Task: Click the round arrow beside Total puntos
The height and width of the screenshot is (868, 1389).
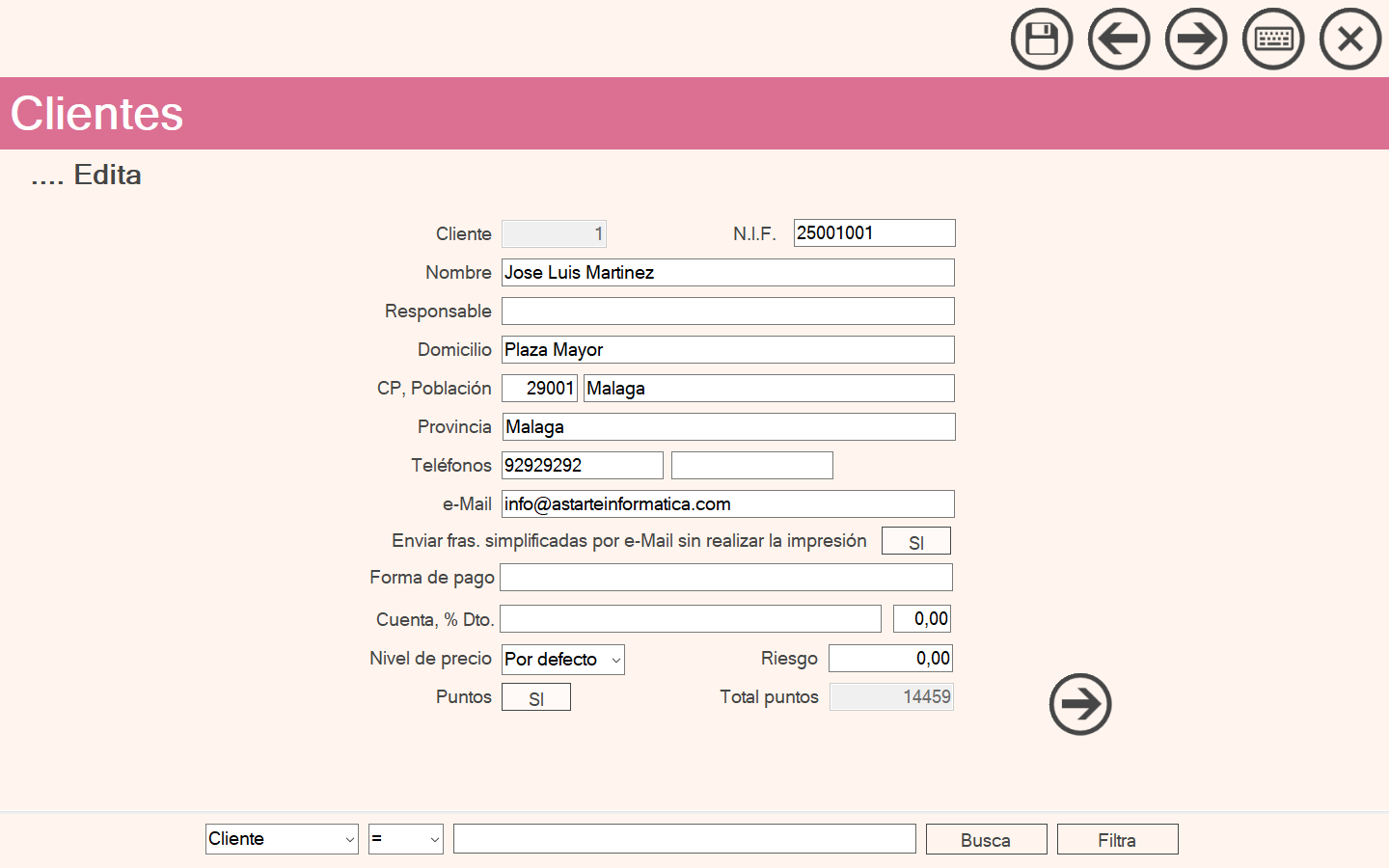Action: (x=1079, y=704)
